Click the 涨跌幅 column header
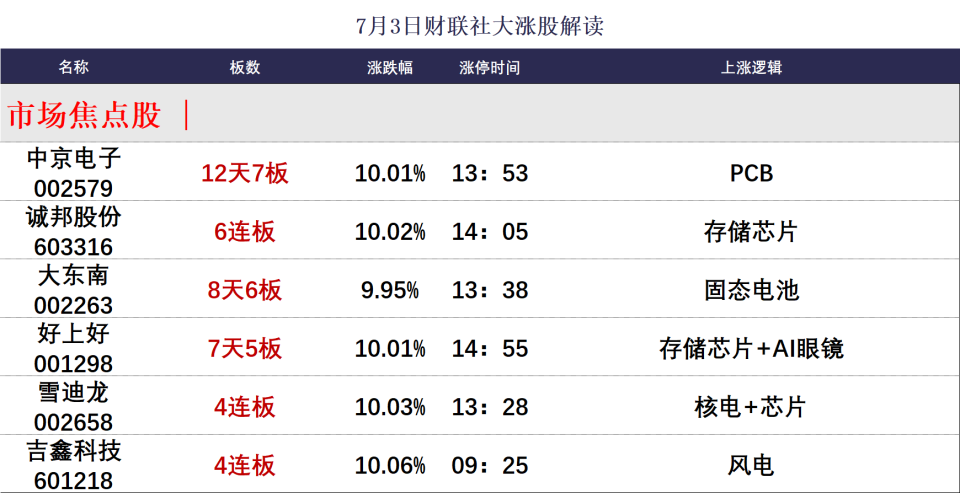Screen dimensions: 960x493 (x=390, y=67)
